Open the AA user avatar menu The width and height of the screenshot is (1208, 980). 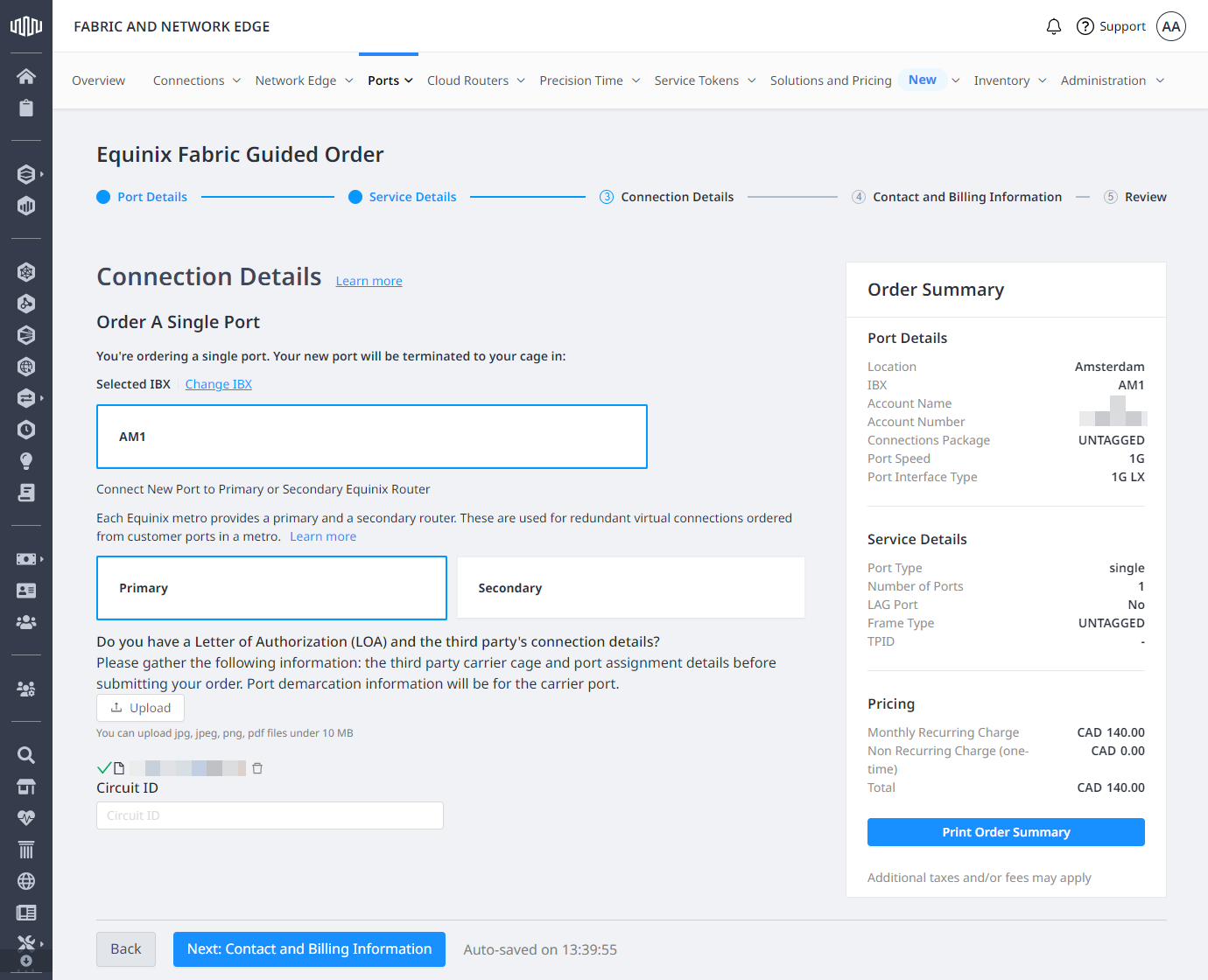pos(1171,26)
